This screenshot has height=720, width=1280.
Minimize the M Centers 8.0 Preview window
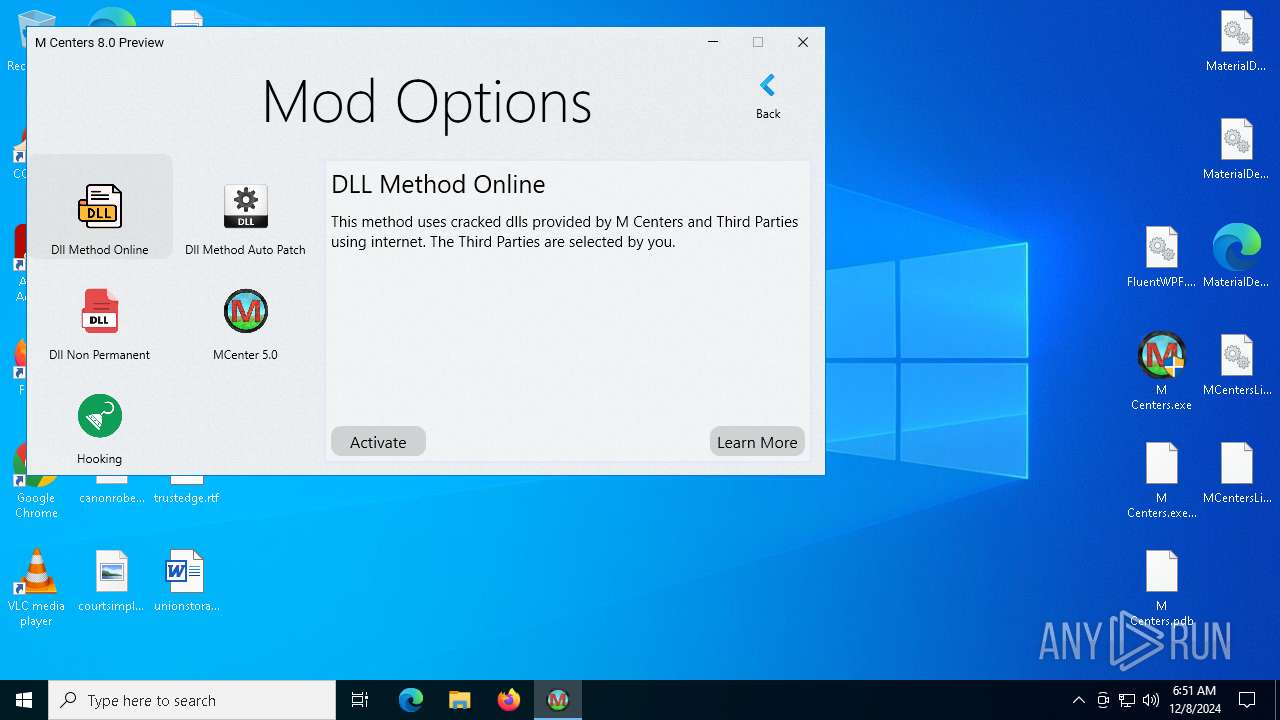point(713,42)
